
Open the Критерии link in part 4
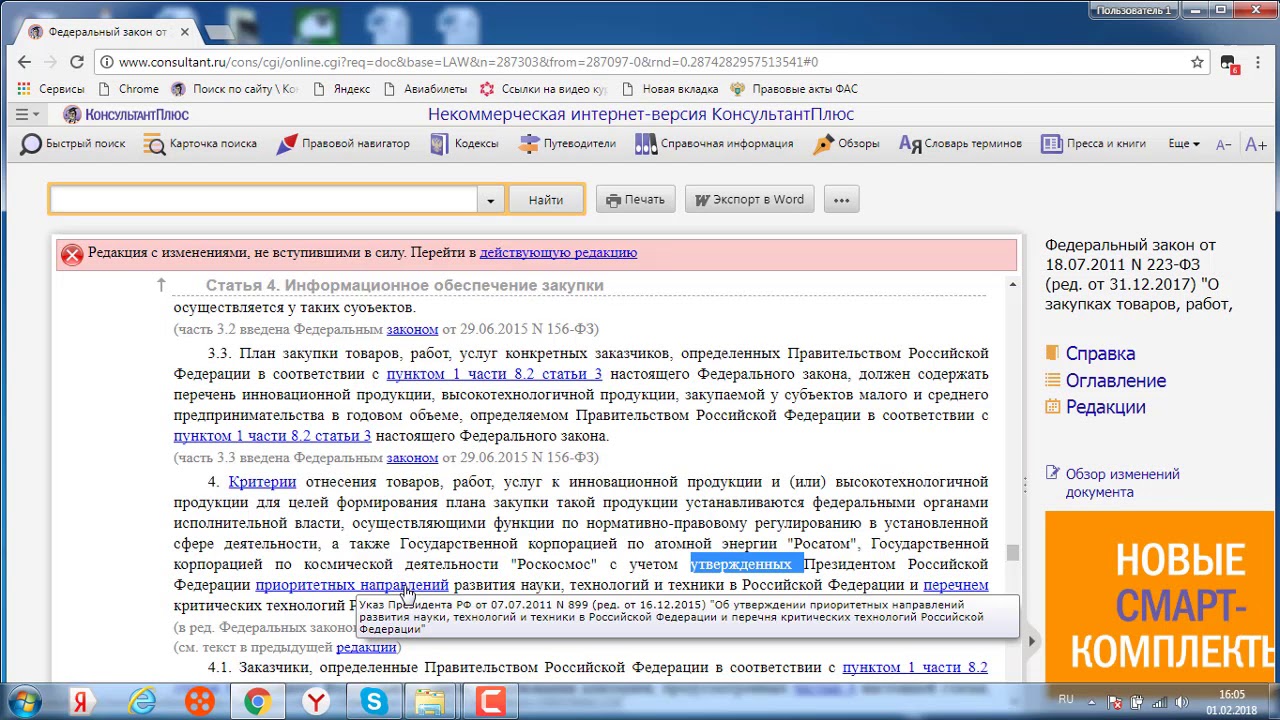coord(262,482)
